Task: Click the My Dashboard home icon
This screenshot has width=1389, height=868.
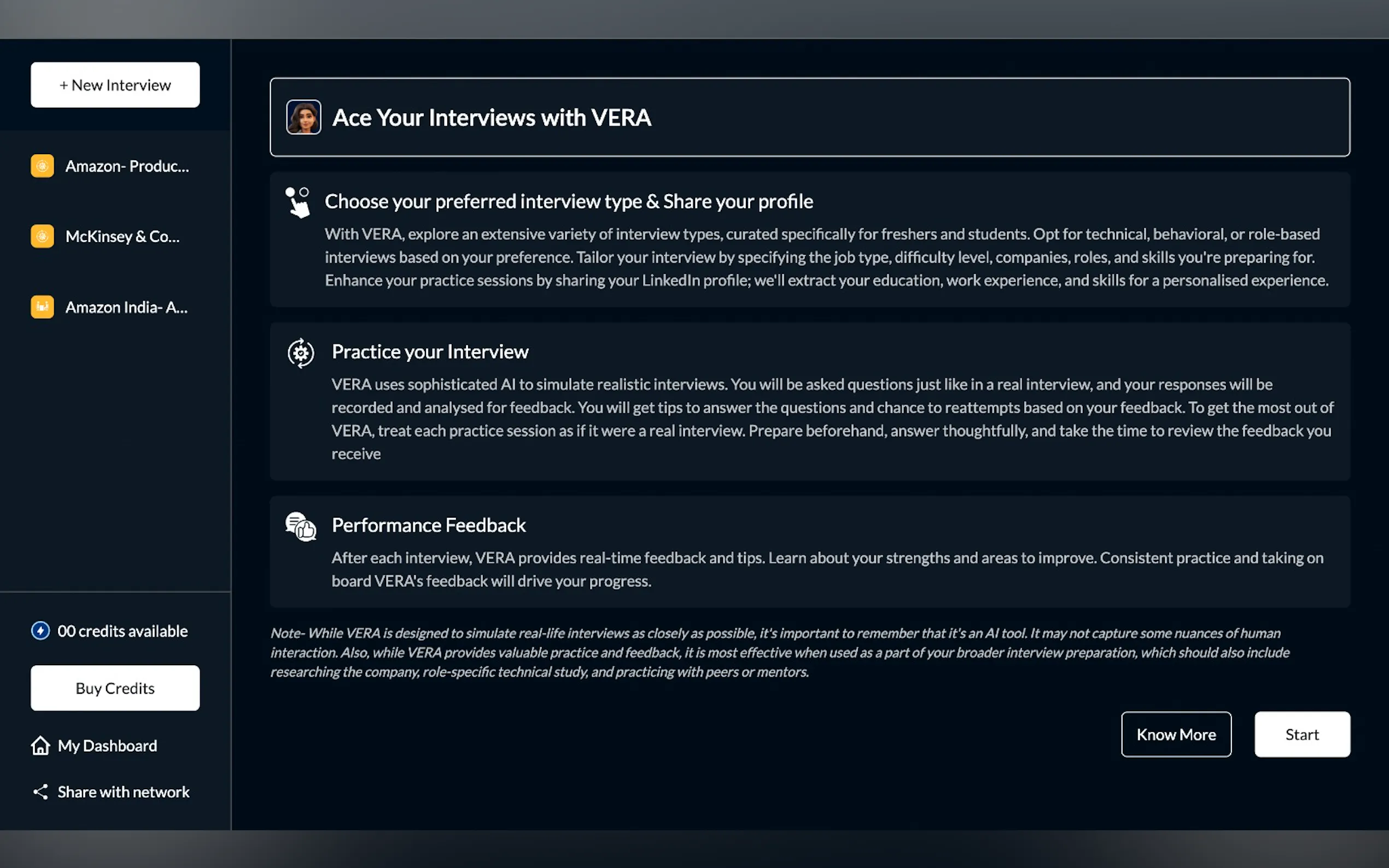Action: click(x=40, y=746)
